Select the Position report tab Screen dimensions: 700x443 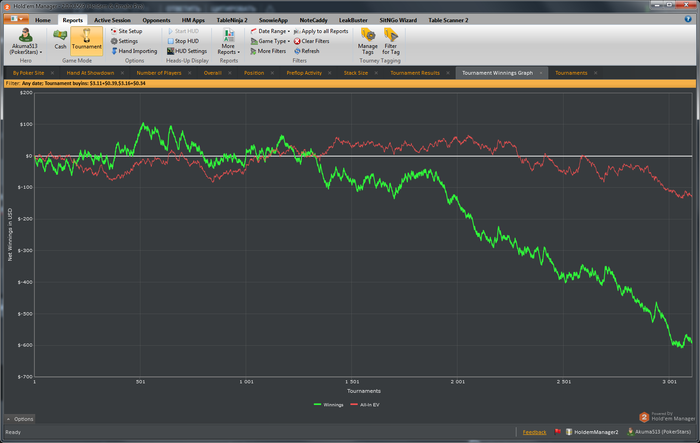coord(254,73)
